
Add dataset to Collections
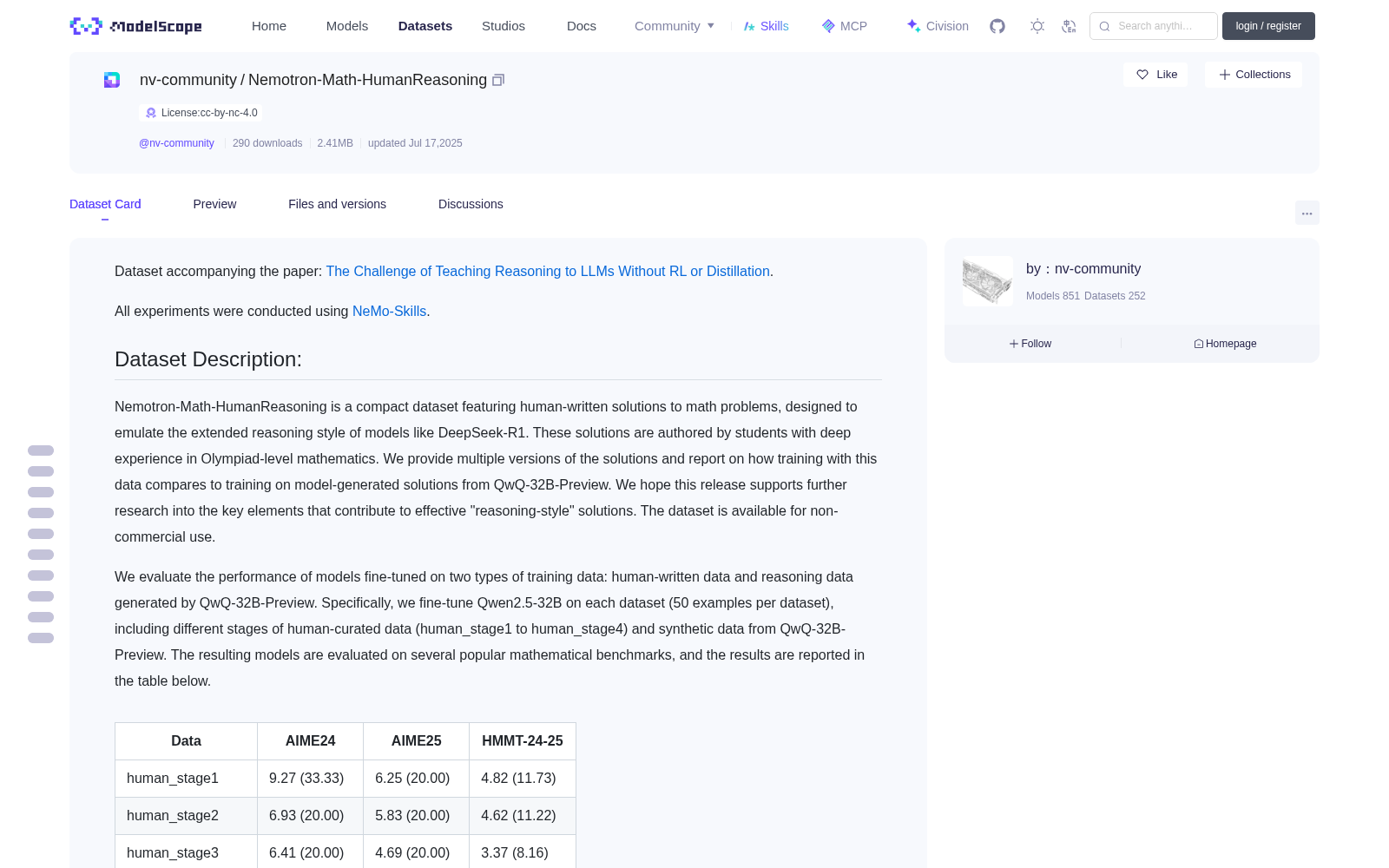[x=1254, y=75]
